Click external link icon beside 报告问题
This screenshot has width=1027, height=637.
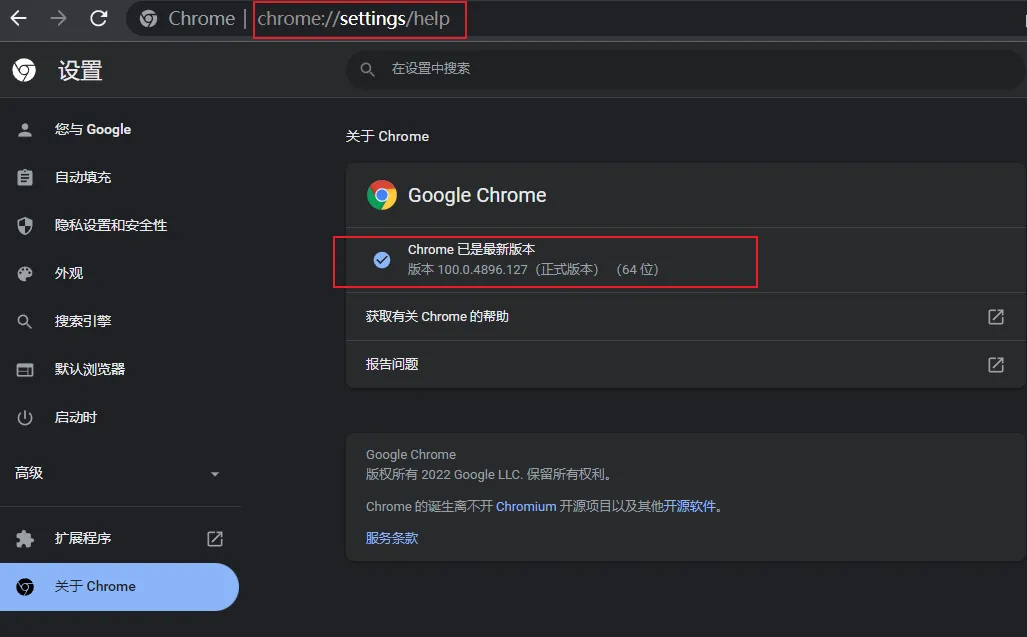coord(995,365)
